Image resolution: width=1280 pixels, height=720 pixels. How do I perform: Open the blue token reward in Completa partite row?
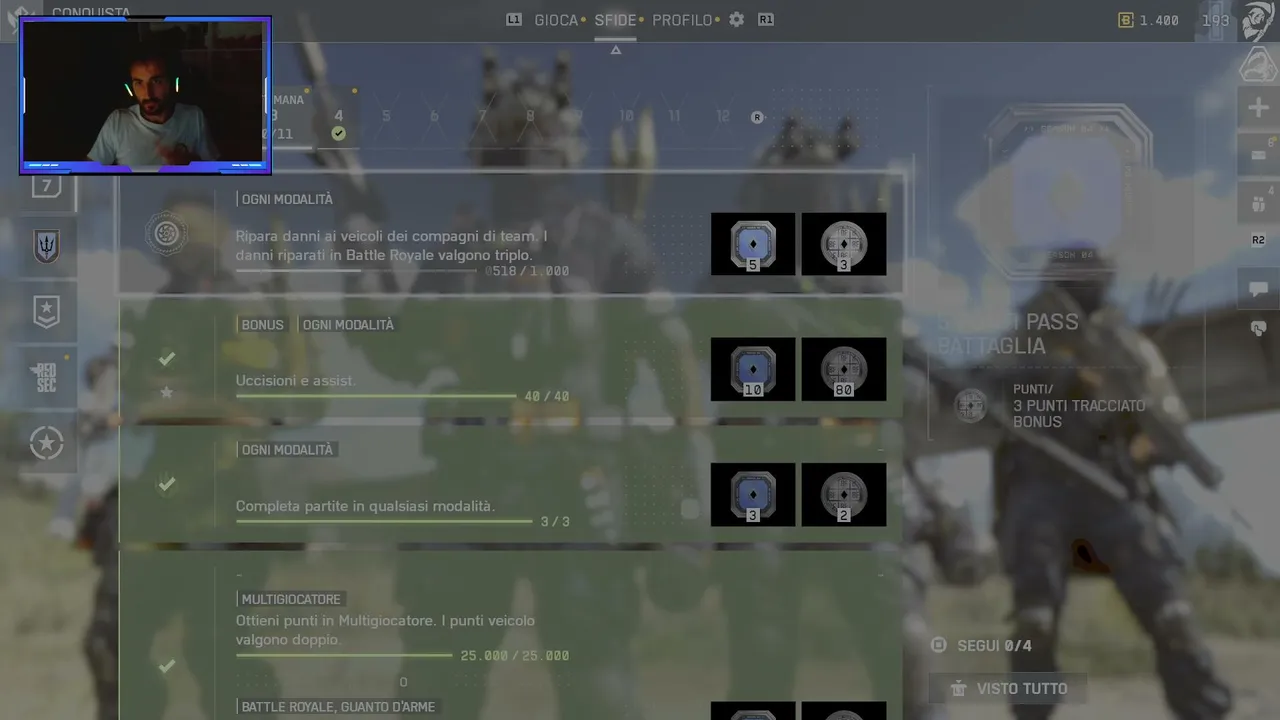pyautogui.click(x=753, y=494)
